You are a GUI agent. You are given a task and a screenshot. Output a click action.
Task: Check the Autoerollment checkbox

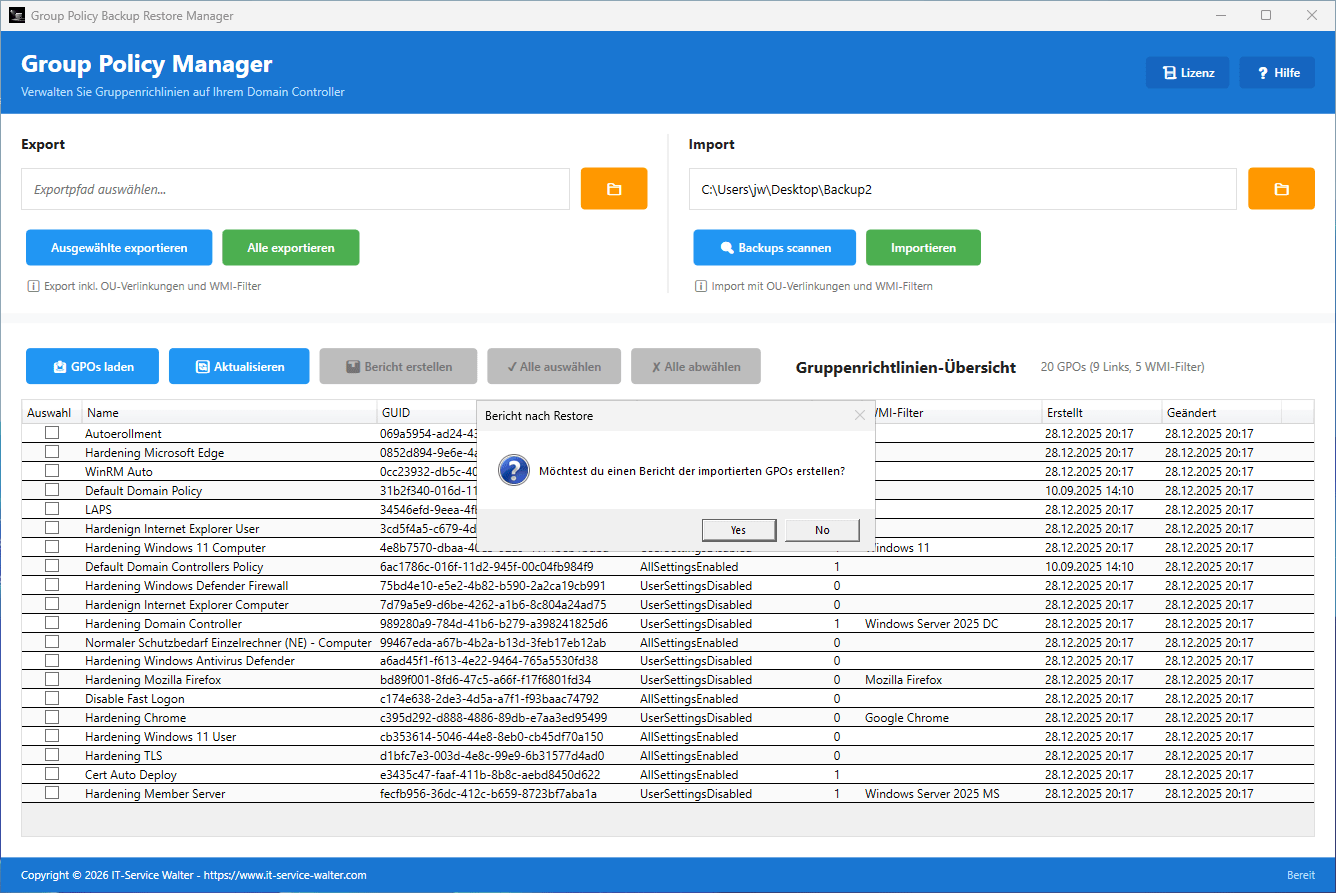coord(52,433)
